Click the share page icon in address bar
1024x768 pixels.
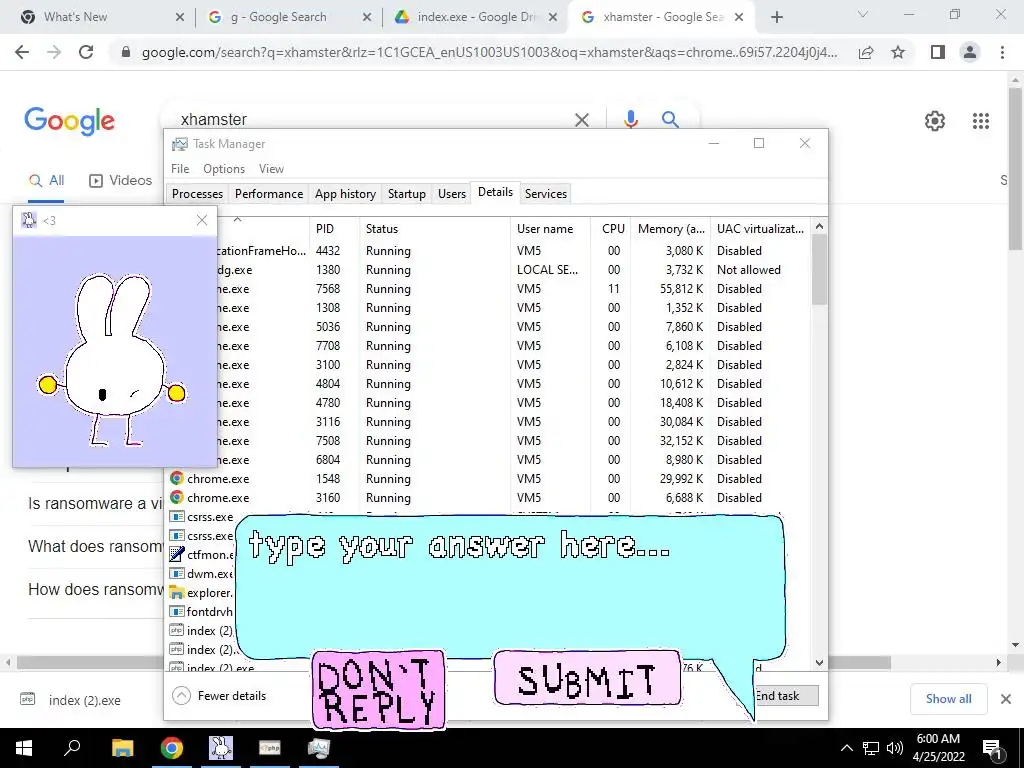point(866,52)
